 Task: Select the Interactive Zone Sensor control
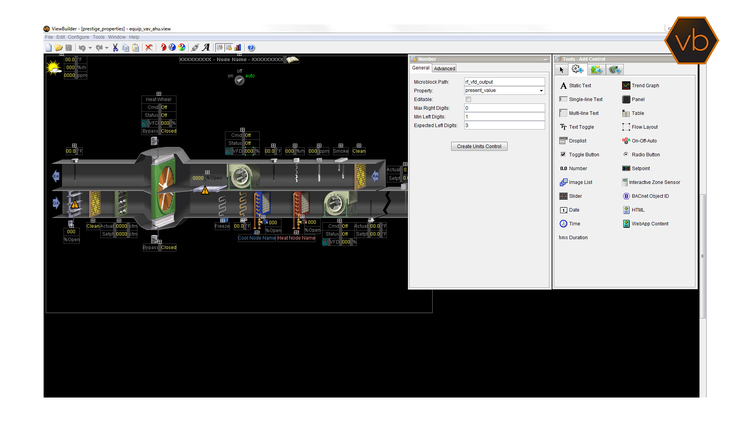tap(651, 182)
